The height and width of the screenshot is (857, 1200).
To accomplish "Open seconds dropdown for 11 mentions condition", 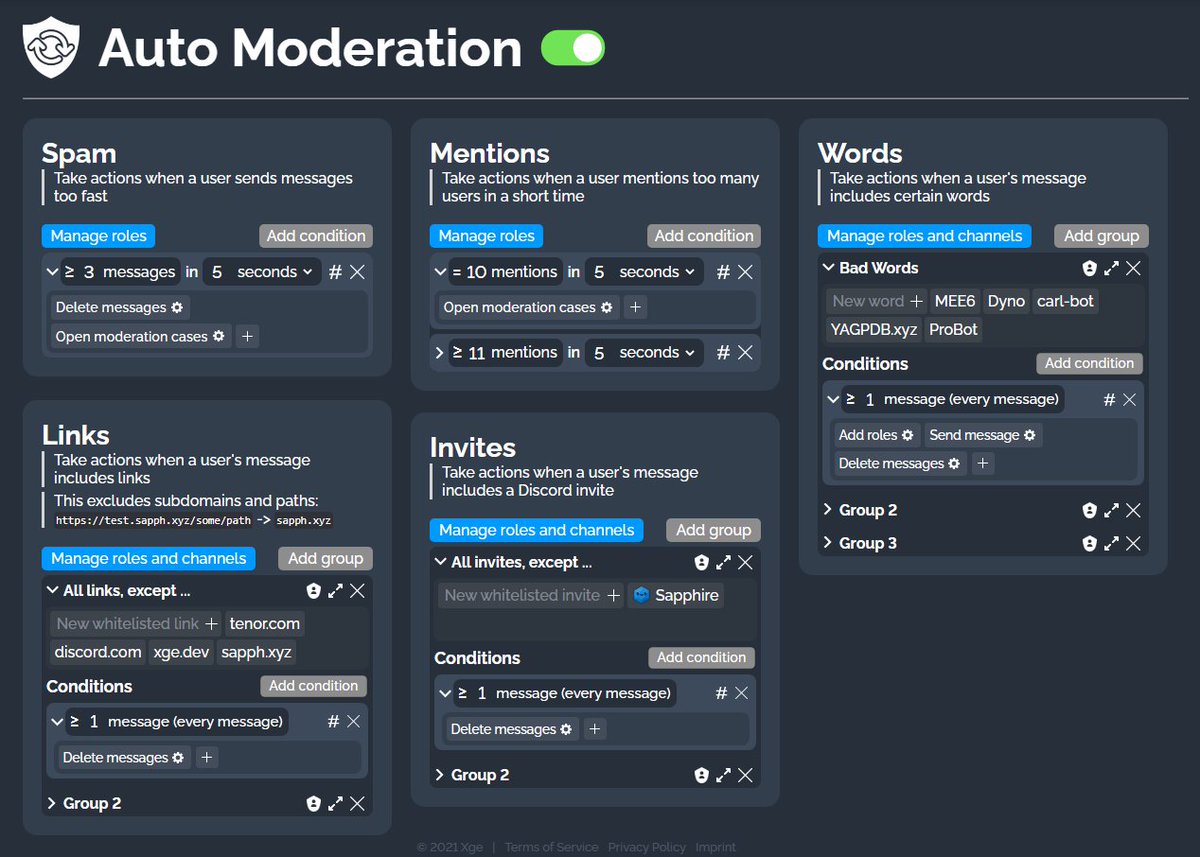I will (645, 353).
